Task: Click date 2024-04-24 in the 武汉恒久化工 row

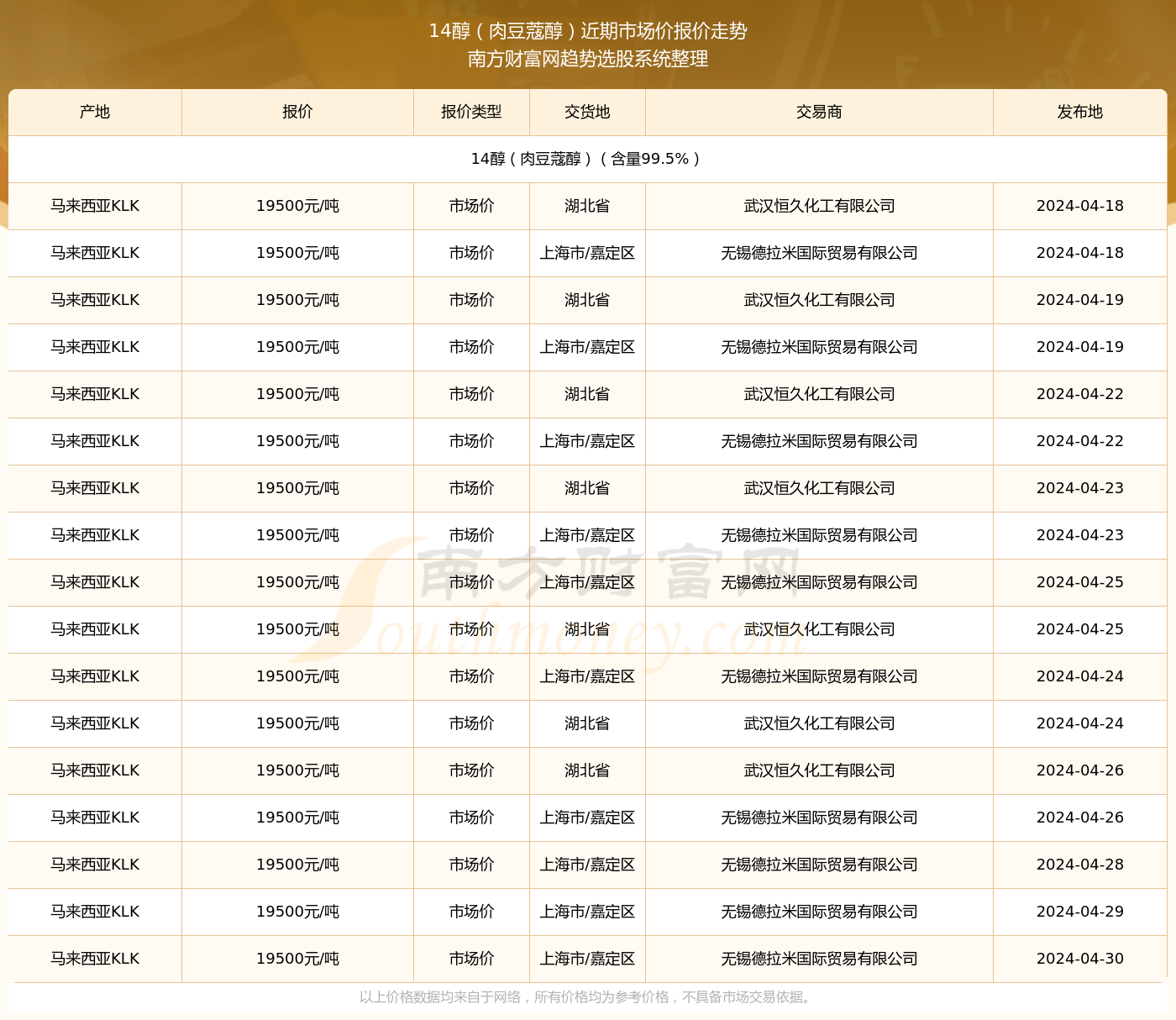Action: pyautogui.click(x=1079, y=723)
